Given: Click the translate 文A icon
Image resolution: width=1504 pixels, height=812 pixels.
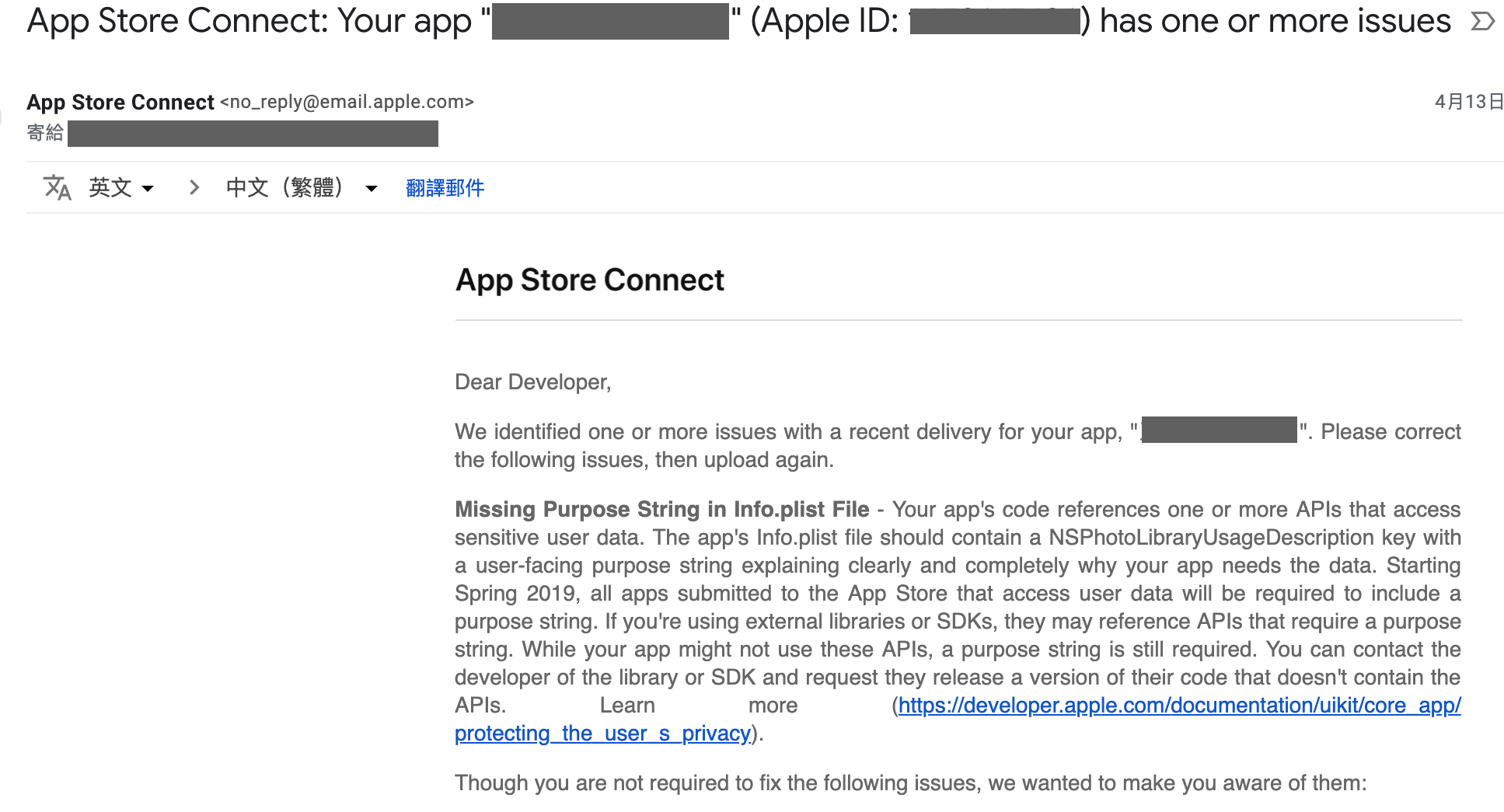Looking at the screenshot, I should click(x=57, y=187).
